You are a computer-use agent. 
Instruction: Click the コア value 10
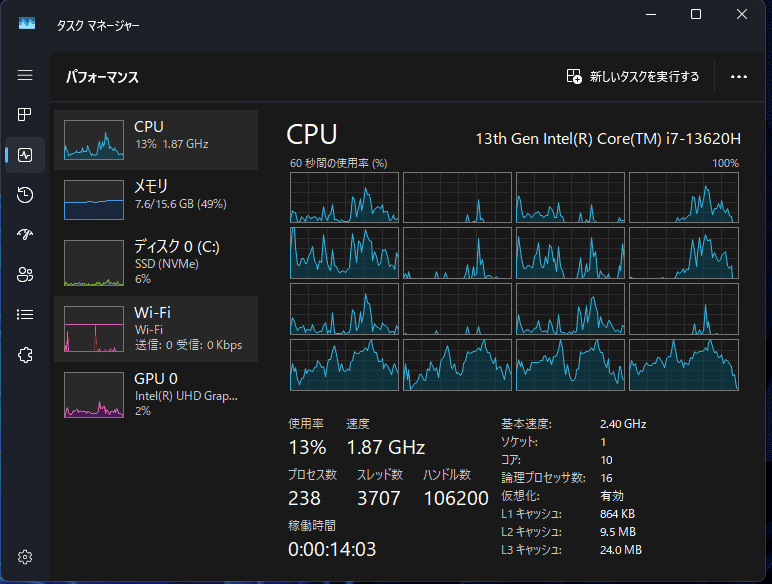click(x=606, y=460)
